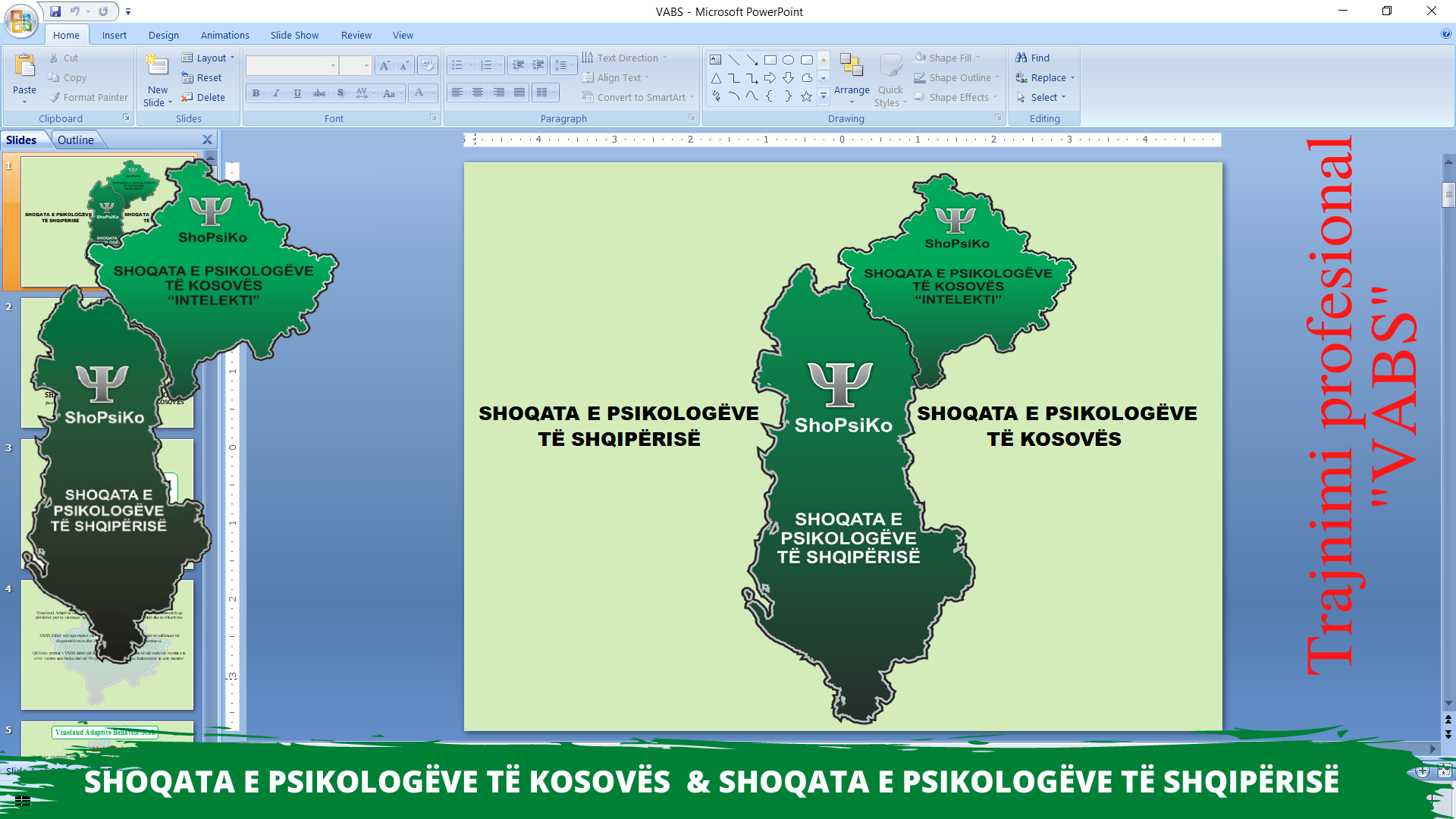Click the slide vertical scrollbar thumb
1456x819 pixels.
(x=1448, y=195)
